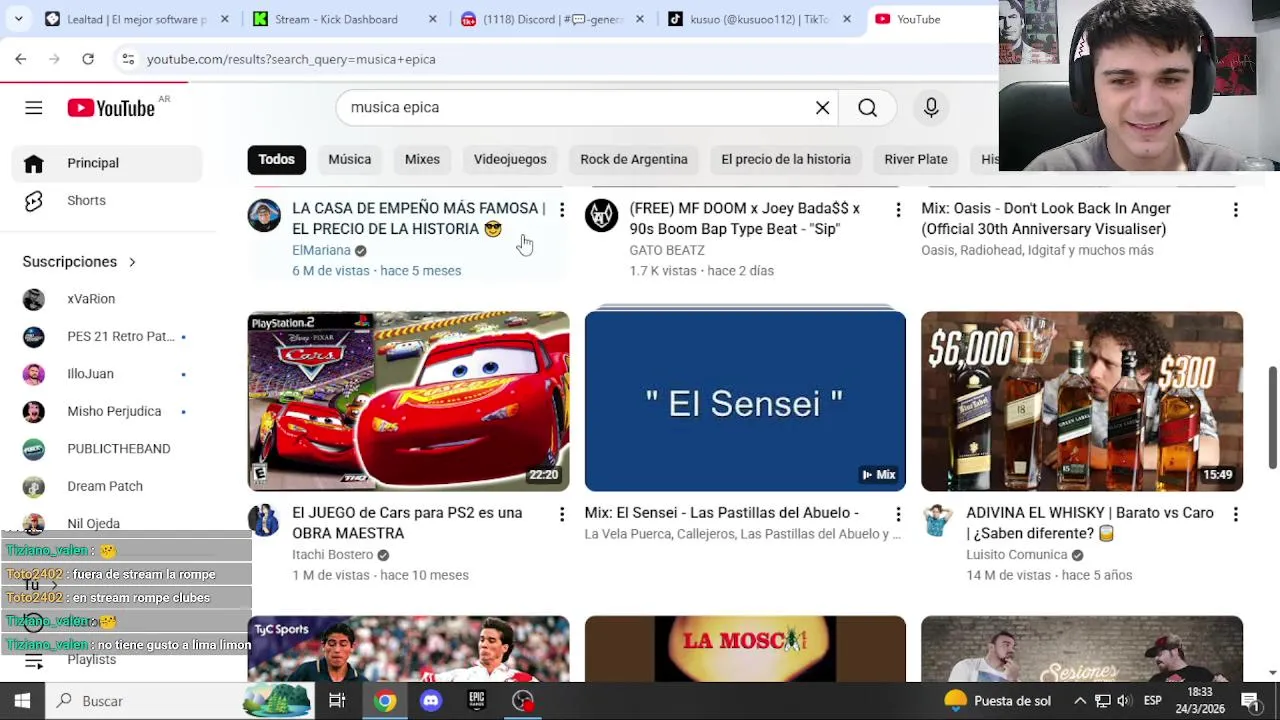The height and width of the screenshot is (720, 1280).
Task: Close the Kick Dashboard tab
Action: point(432,19)
